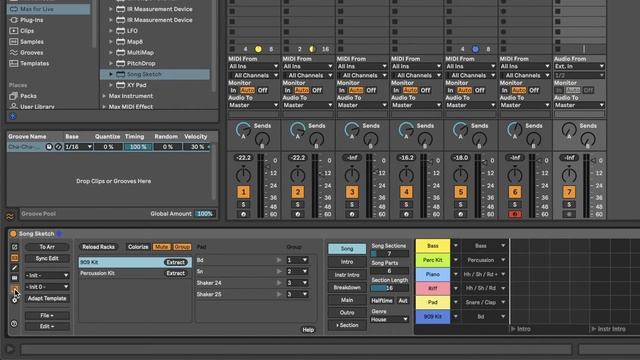Toggle the Mute button in Song Sketch
This screenshot has width=640, height=360.
(161, 247)
